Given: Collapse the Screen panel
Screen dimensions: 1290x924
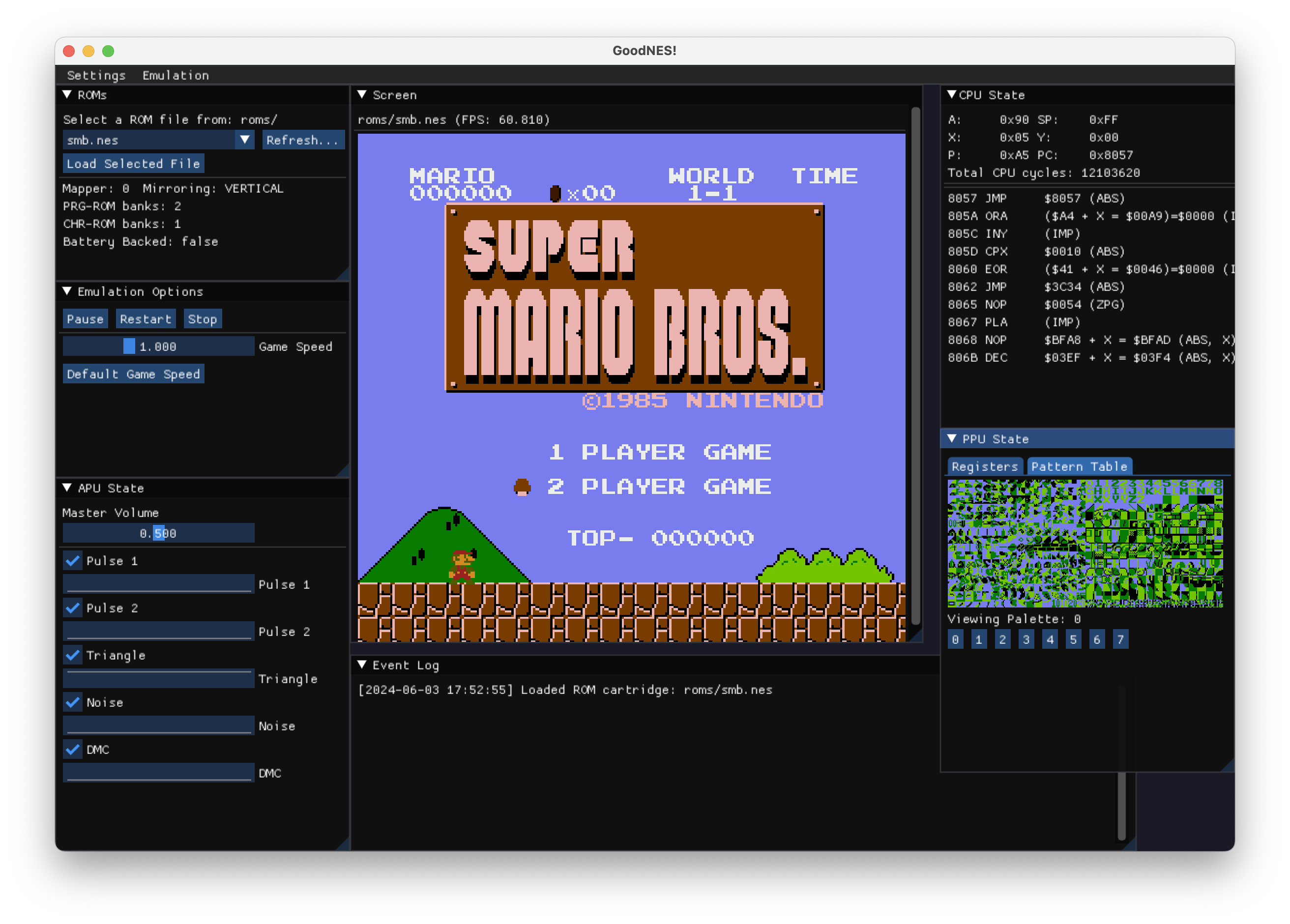Looking at the screenshot, I should [x=362, y=94].
